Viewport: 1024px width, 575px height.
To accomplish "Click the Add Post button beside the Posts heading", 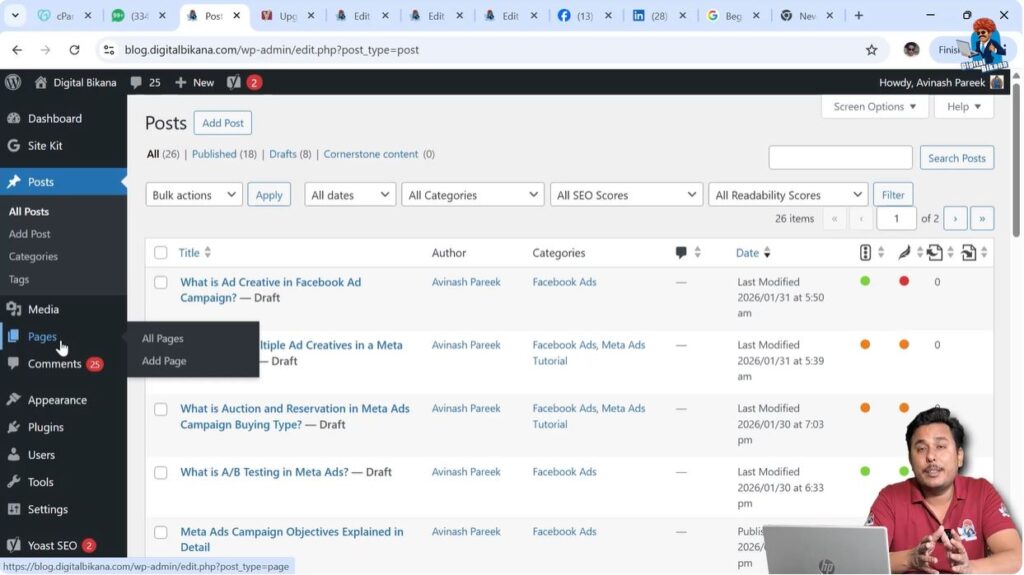I will (x=223, y=123).
